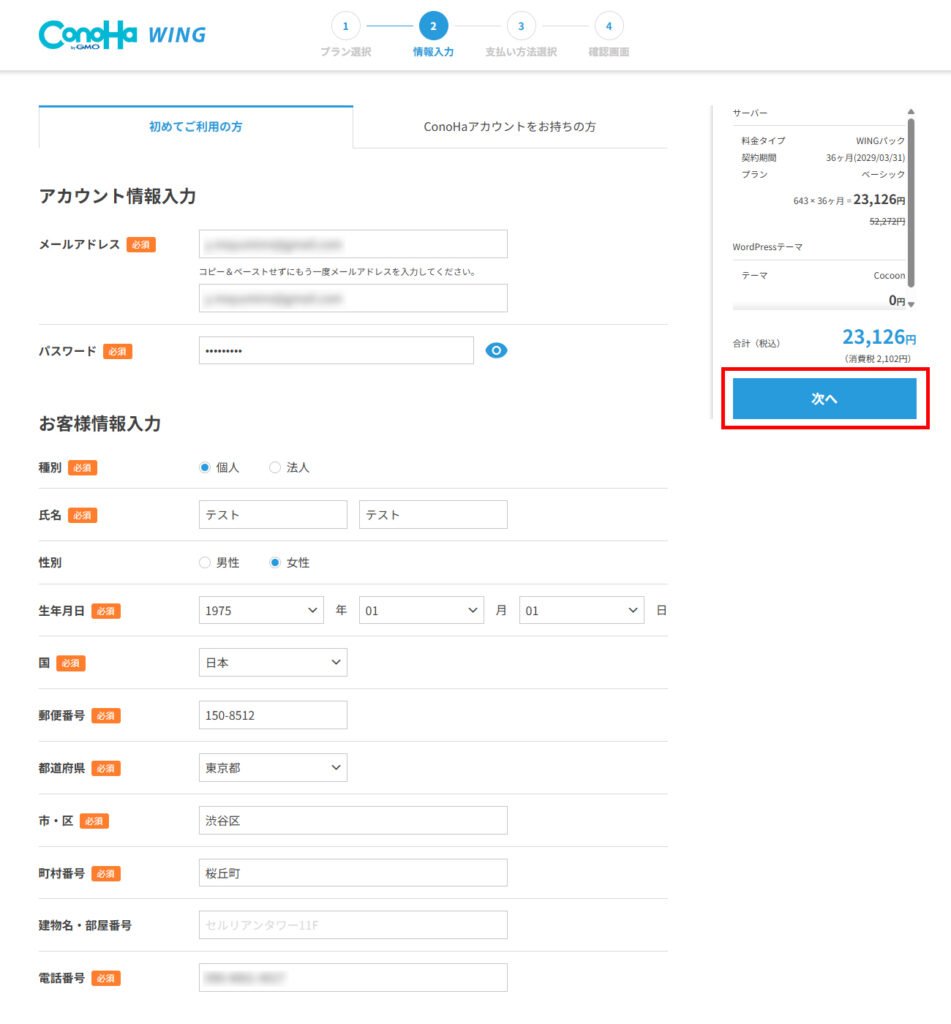This screenshot has width=951, height=1024.
Task: Click the summary panel scroll-up arrow
Action: point(910,112)
